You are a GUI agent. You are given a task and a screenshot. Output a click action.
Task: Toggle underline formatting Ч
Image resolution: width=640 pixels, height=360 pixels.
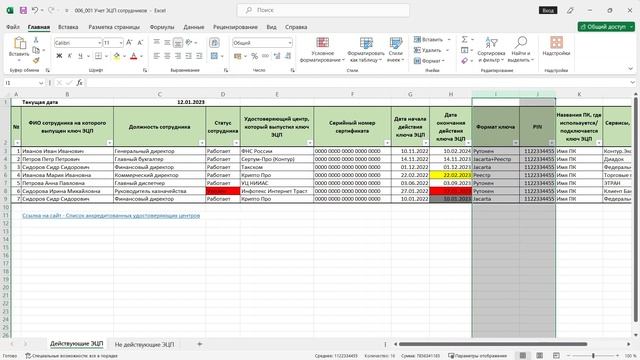80,56
